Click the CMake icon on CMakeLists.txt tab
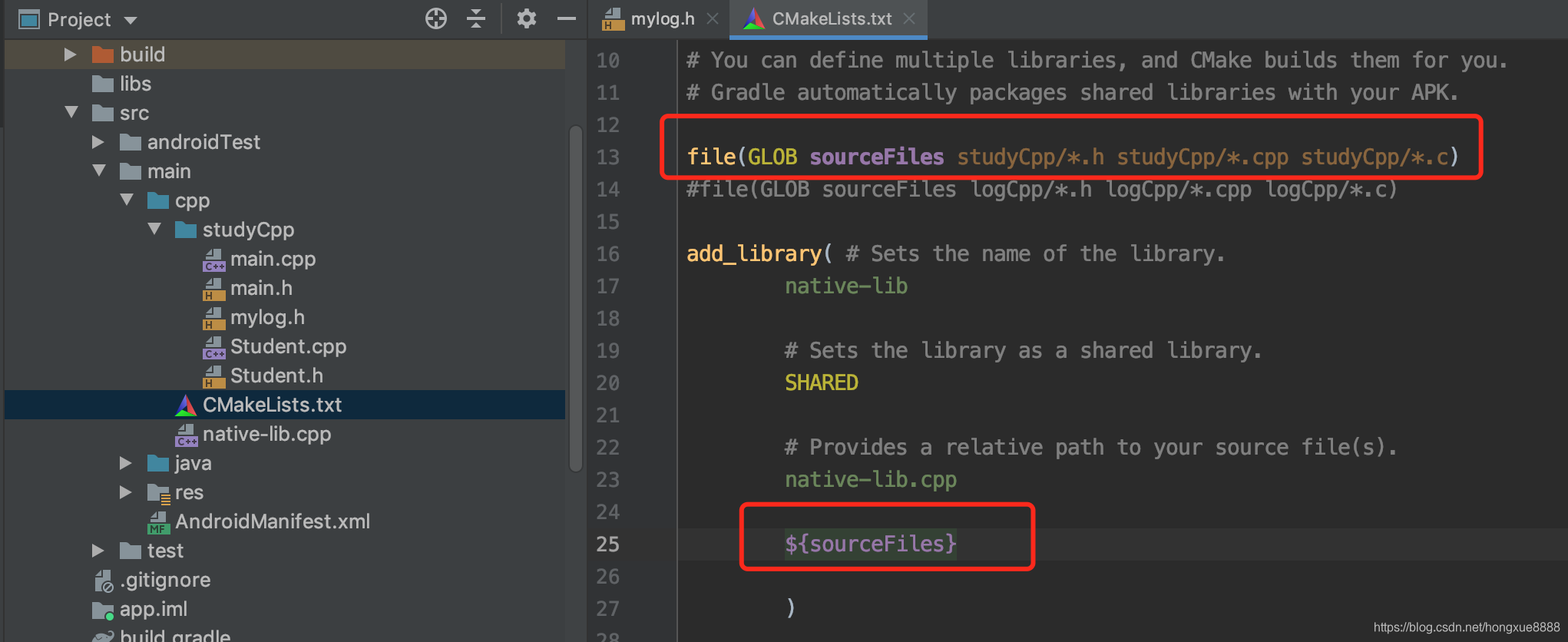Screen dimensions: 1568x642 (754, 18)
